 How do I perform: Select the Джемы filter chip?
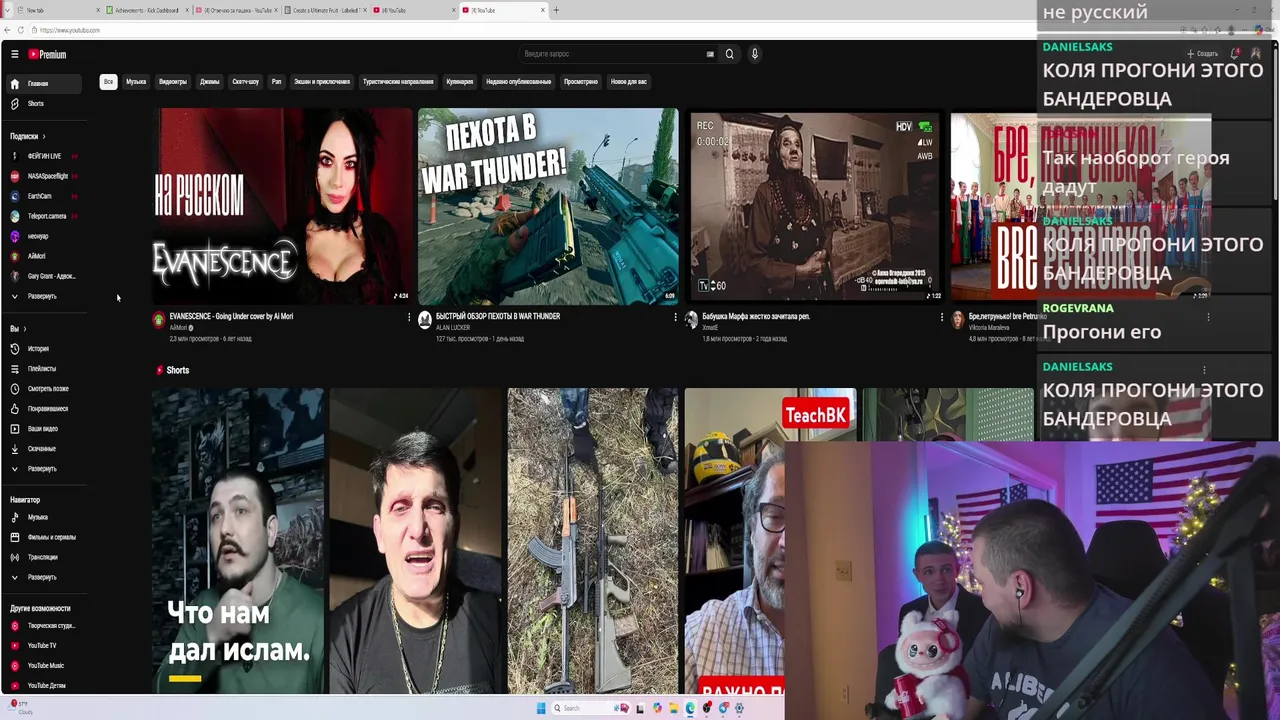click(x=209, y=82)
